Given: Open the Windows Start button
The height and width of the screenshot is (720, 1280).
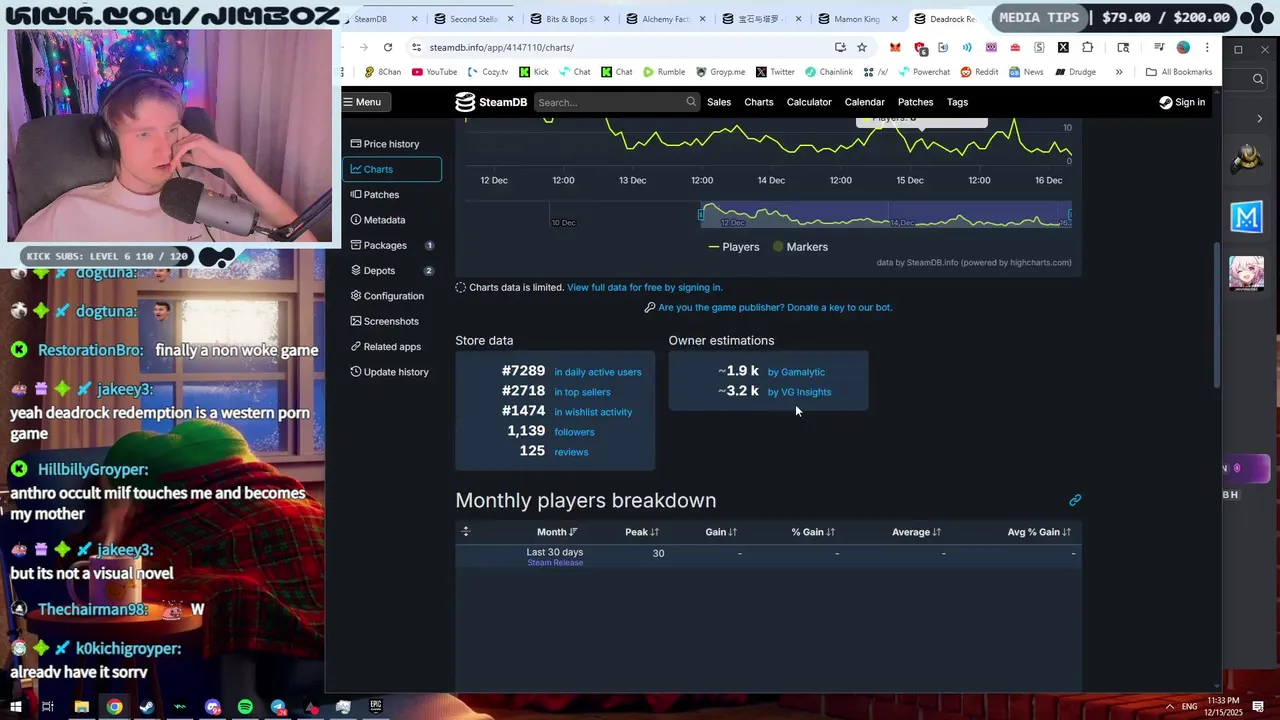Looking at the screenshot, I should (16, 707).
